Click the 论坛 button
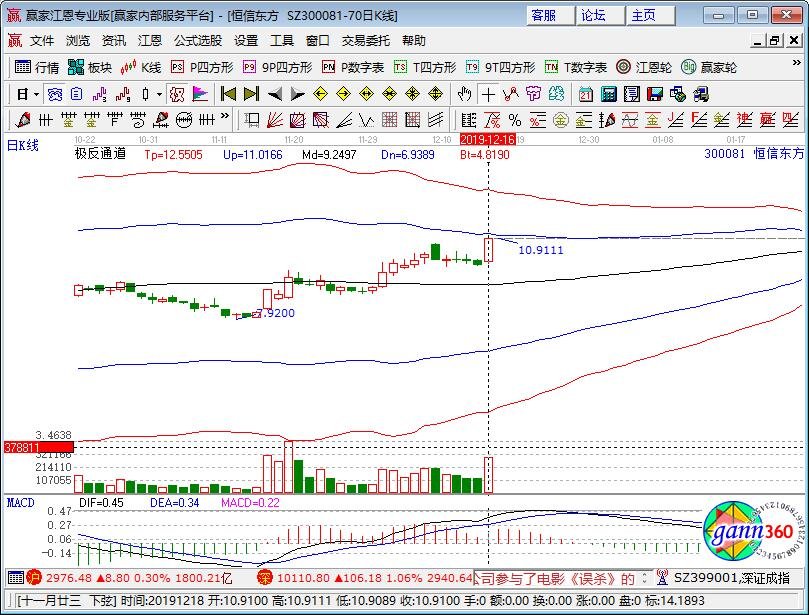809x615 pixels. tap(601, 15)
